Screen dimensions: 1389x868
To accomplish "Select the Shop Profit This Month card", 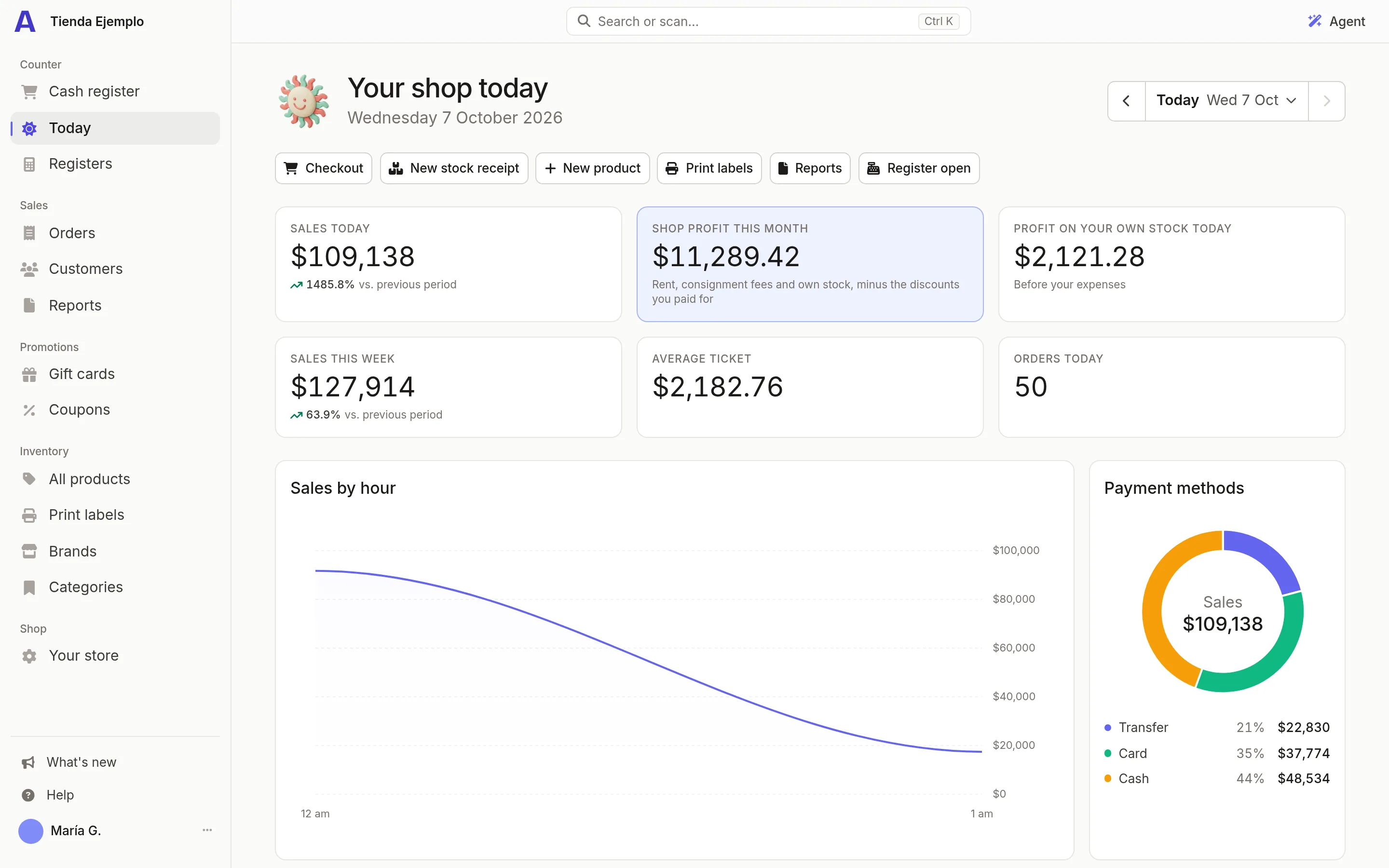I will 810,264.
